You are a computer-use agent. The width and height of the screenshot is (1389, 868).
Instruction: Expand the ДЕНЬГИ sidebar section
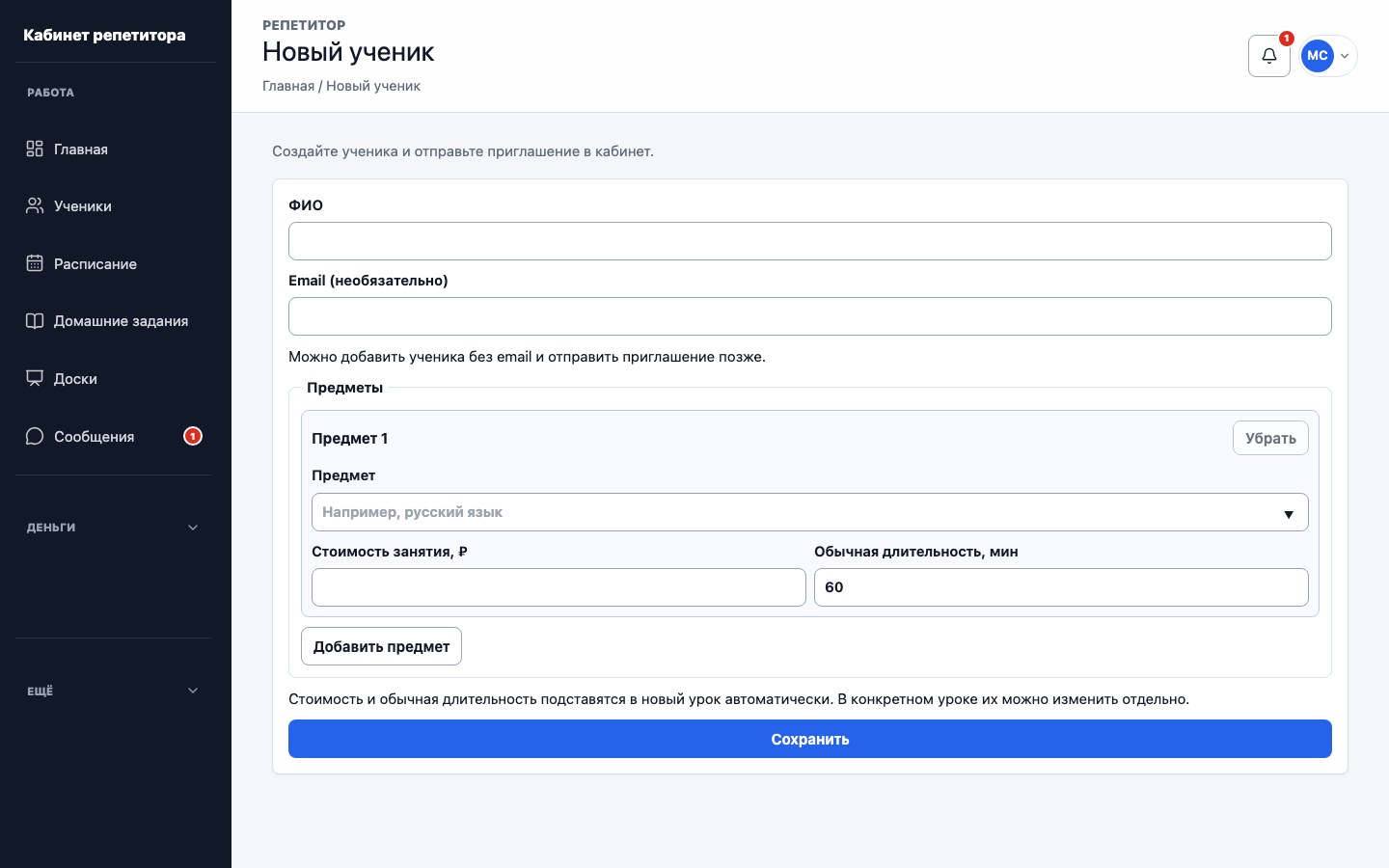(114, 528)
